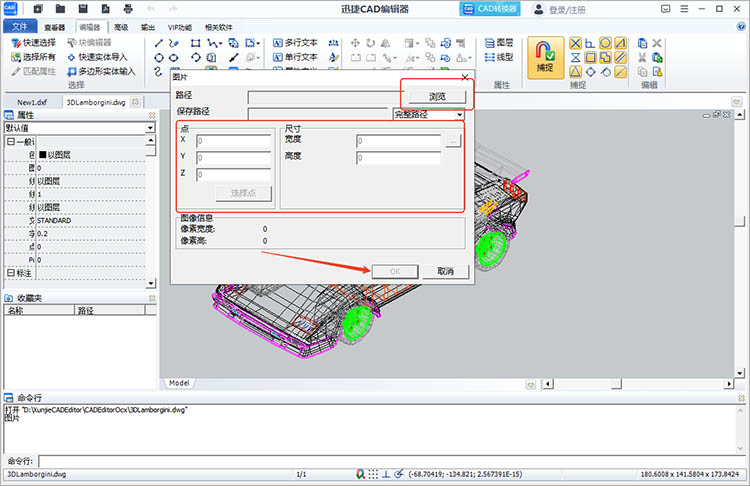The height and width of the screenshot is (486, 750).
Task: Open the blue Help question mark icon
Action: (741, 27)
